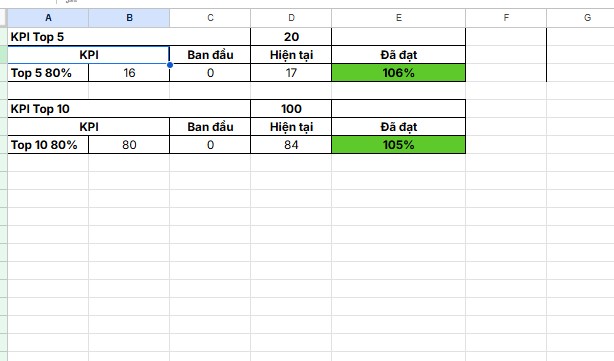The image size is (614, 361).
Task: Select the 'KPI Top 5' title cell
Action: pos(129,37)
